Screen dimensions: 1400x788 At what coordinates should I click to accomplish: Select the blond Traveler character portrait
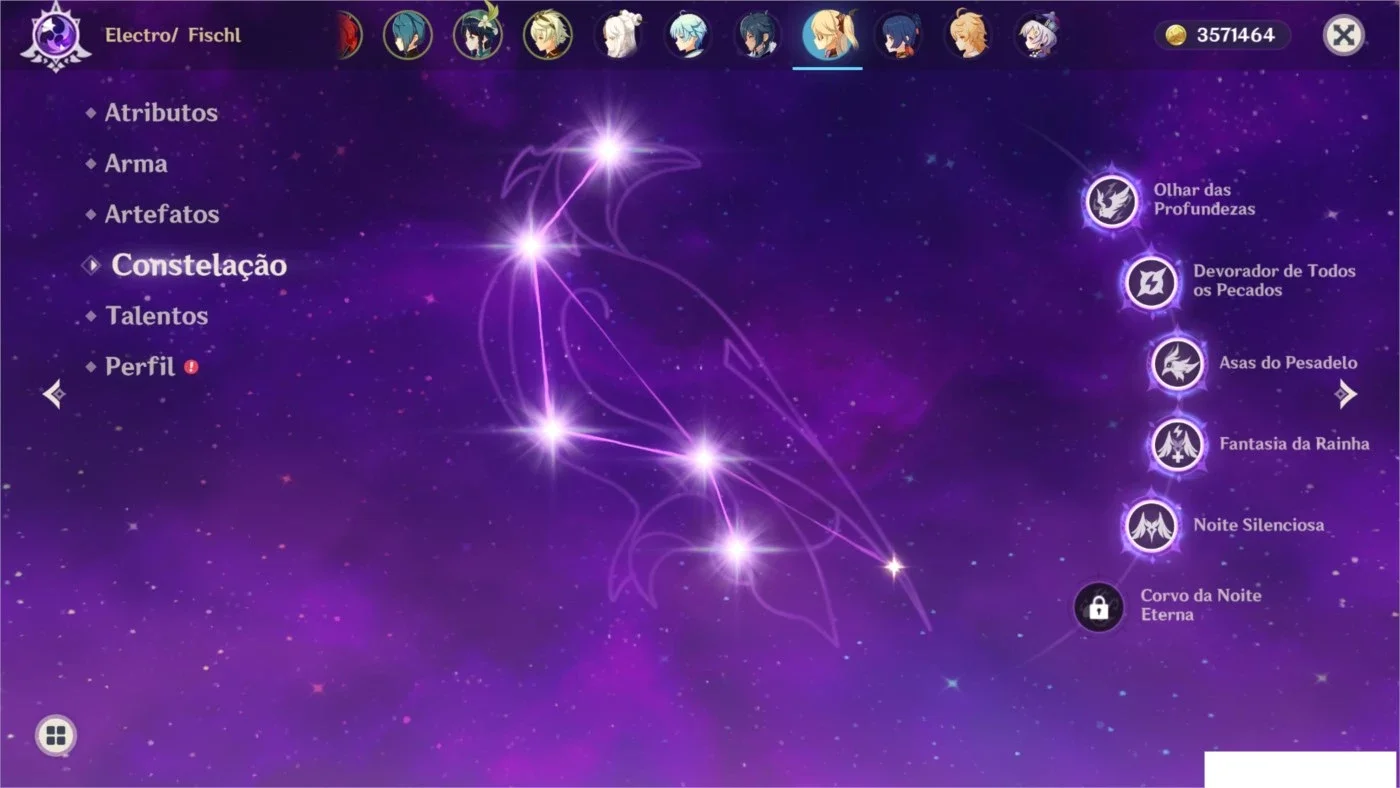(x=968, y=35)
